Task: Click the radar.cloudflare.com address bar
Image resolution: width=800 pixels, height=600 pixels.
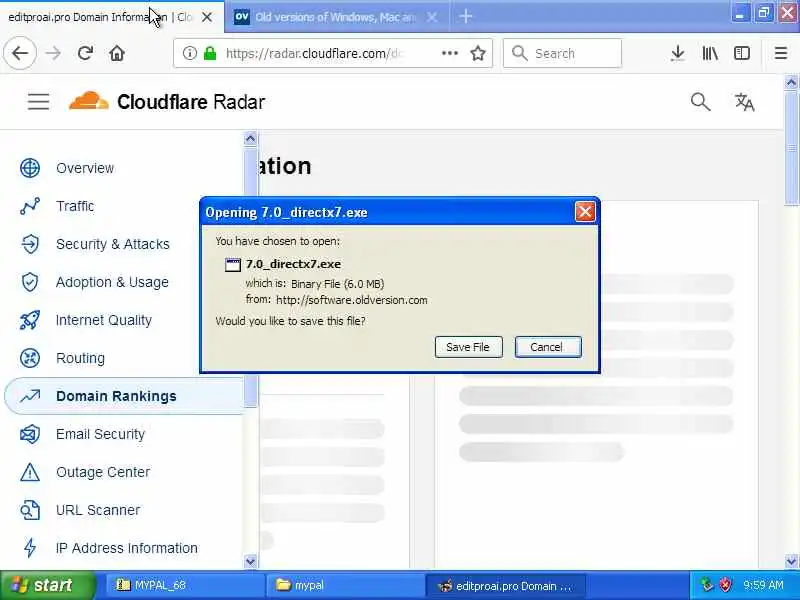Action: point(314,53)
